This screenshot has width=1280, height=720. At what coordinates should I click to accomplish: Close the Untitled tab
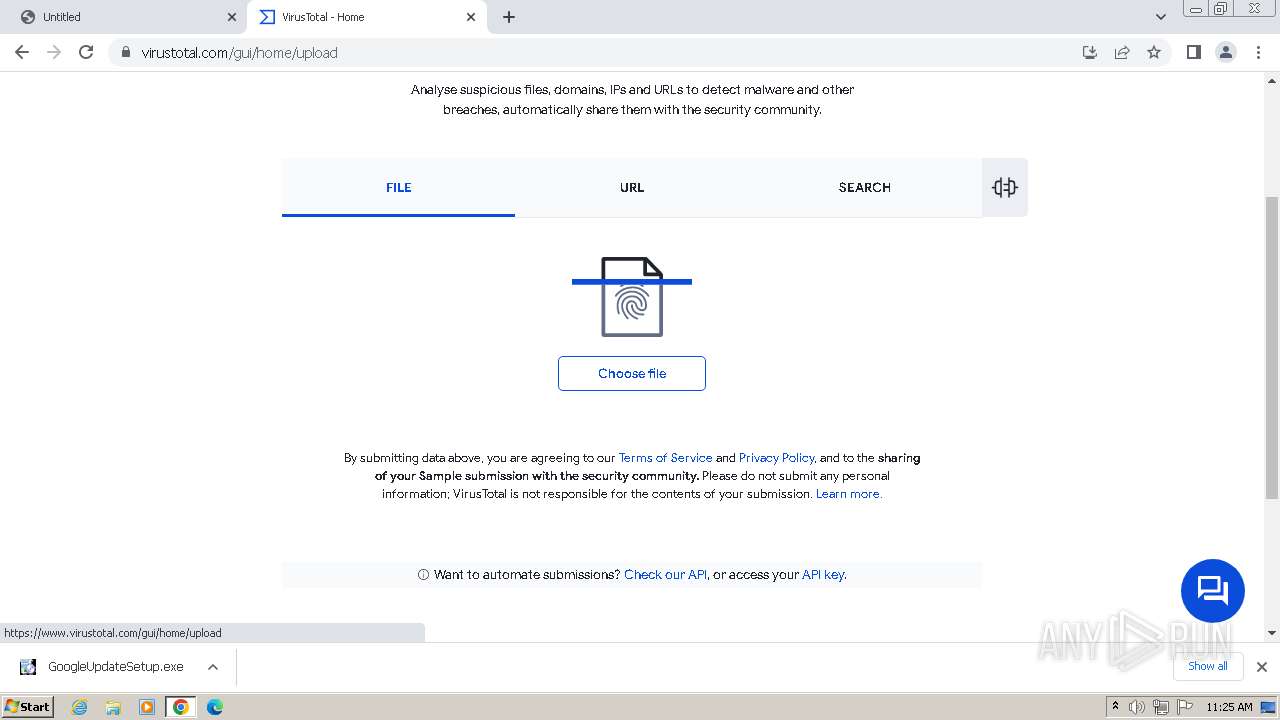coord(232,17)
